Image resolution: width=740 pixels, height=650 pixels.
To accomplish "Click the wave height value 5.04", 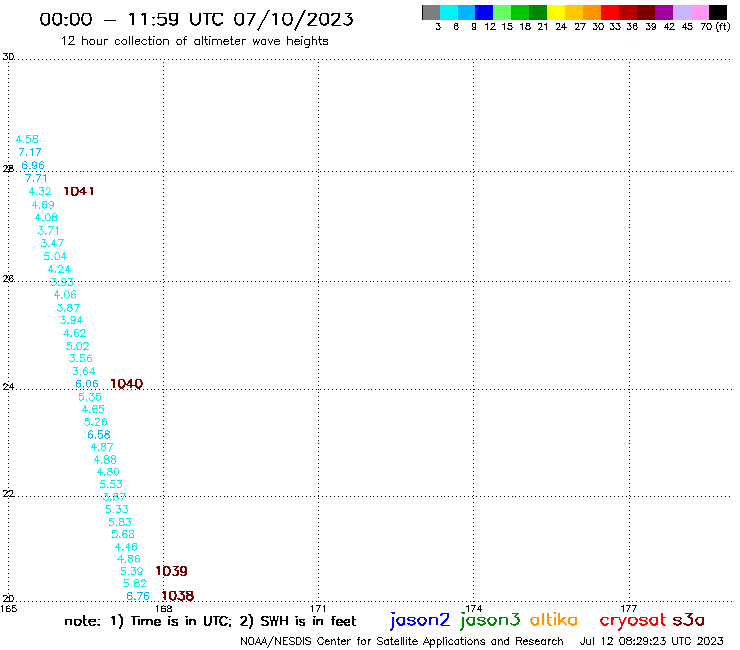I will [55, 256].
